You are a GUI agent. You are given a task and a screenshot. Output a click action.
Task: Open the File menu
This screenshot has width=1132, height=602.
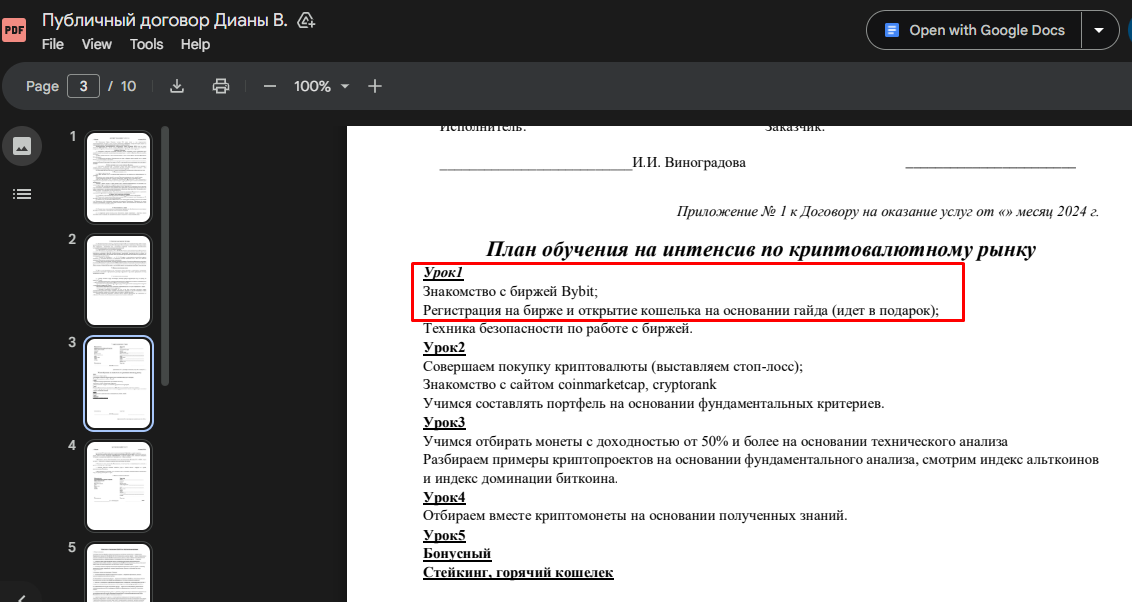coord(53,44)
